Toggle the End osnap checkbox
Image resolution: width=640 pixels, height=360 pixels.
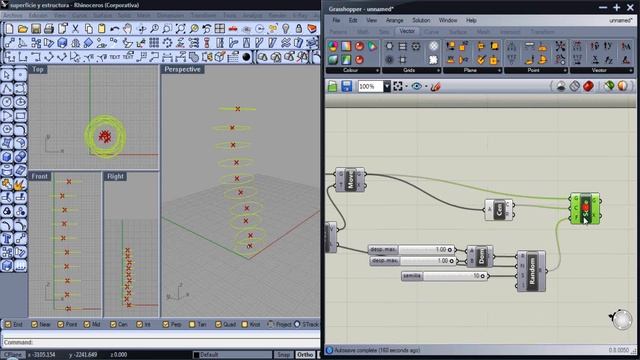click(8, 324)
